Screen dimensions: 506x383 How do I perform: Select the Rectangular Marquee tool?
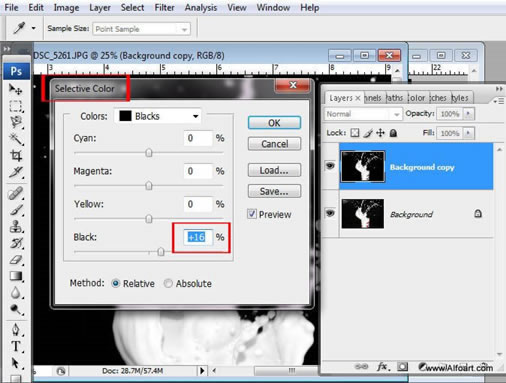tap(15, 106)
